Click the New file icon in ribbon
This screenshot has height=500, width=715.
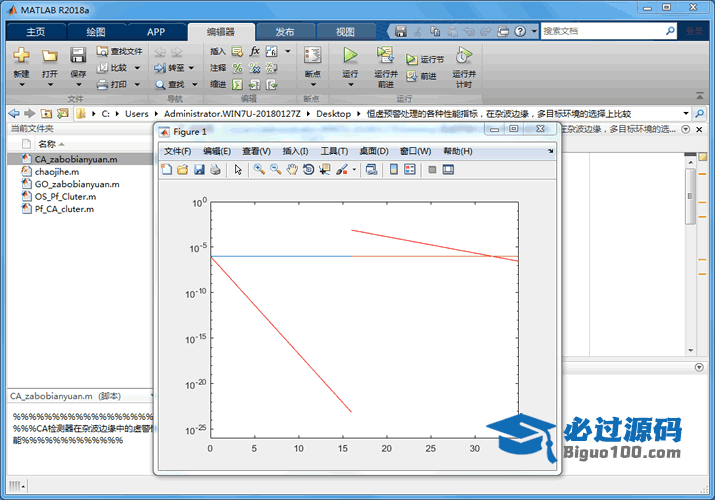tap(21, 56)
